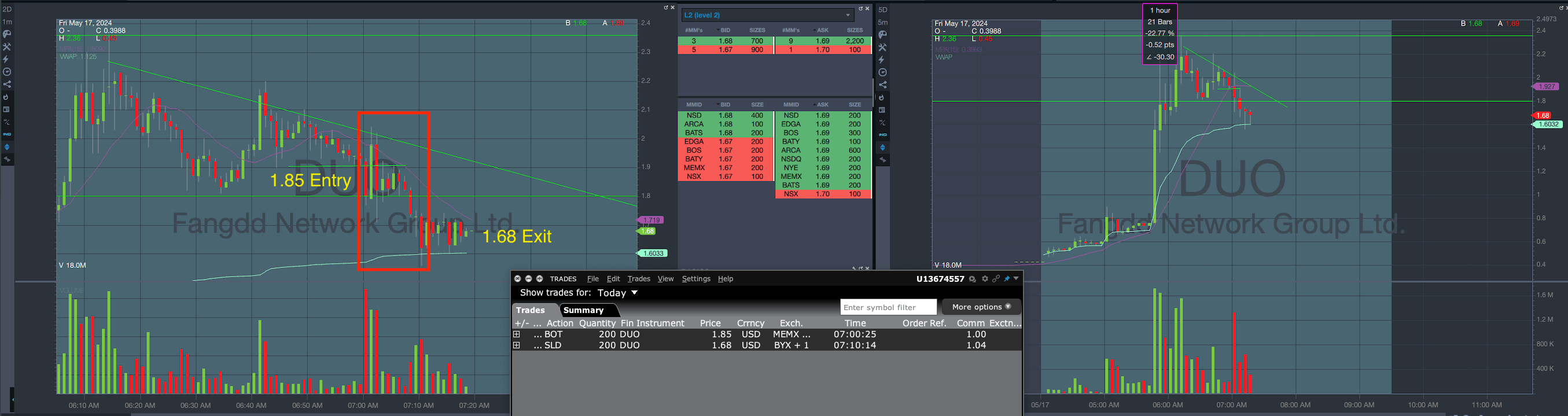This screenshot has width=1568, height=416.
Task: Expand the BOT 200 DUO trade row
Action: (517, 334)
